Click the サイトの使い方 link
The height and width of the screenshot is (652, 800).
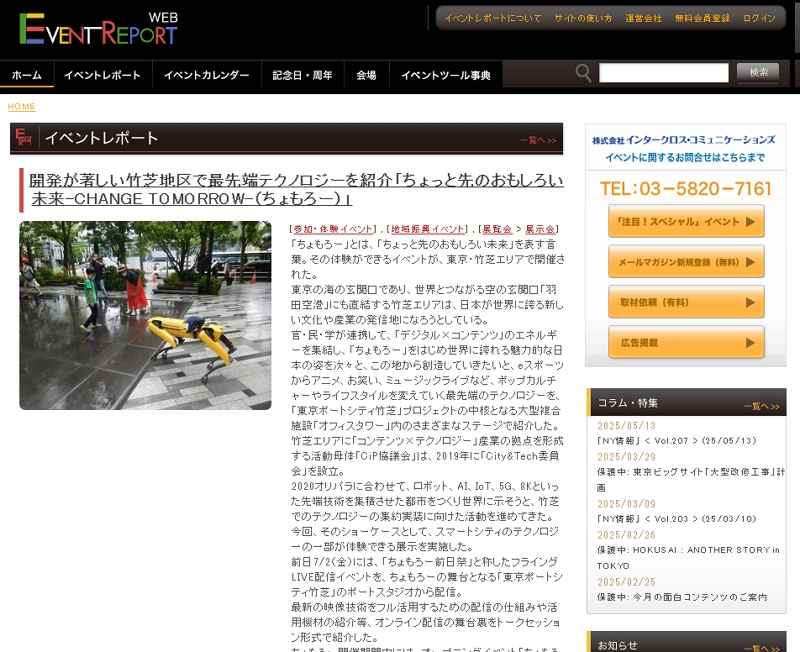pos(583,18)
